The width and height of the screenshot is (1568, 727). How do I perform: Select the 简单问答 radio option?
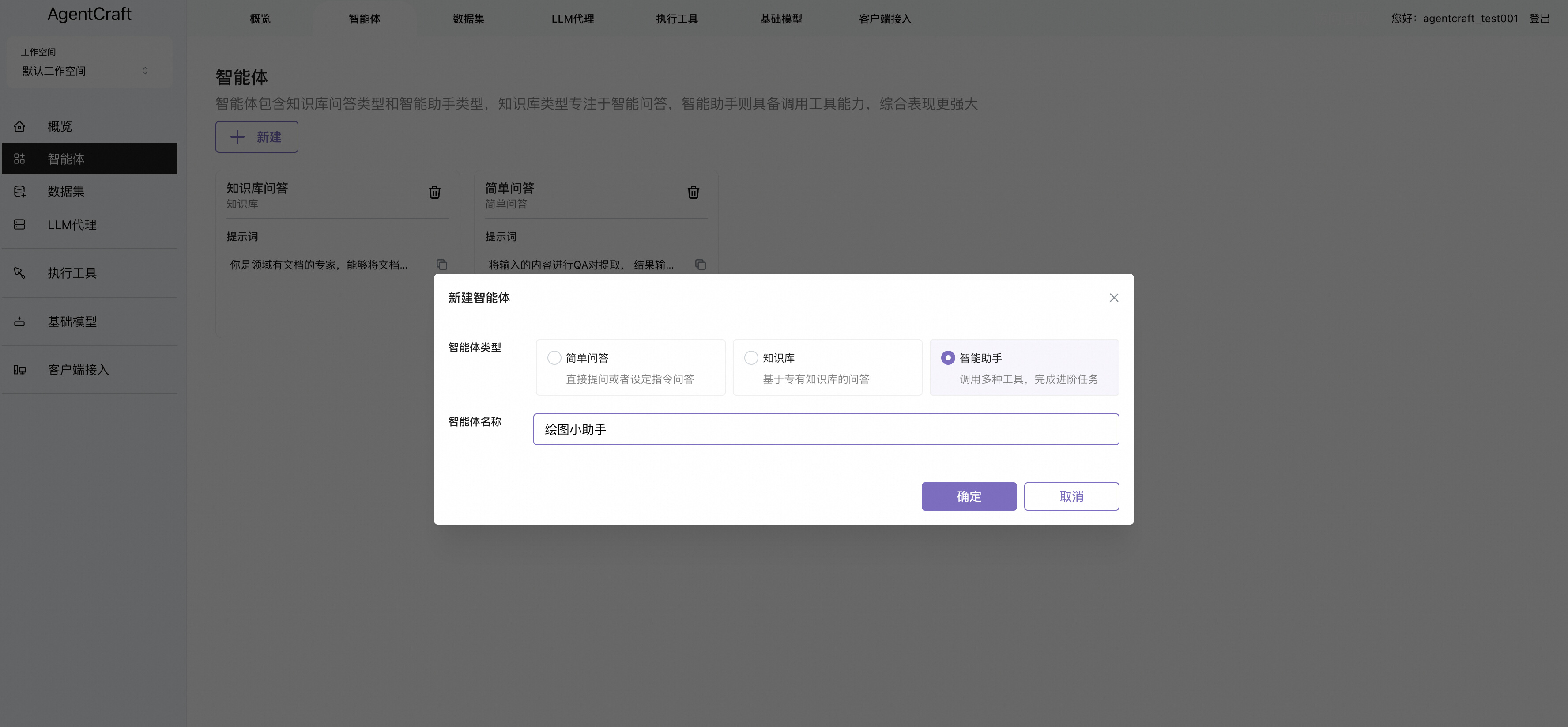click(554, 358)
